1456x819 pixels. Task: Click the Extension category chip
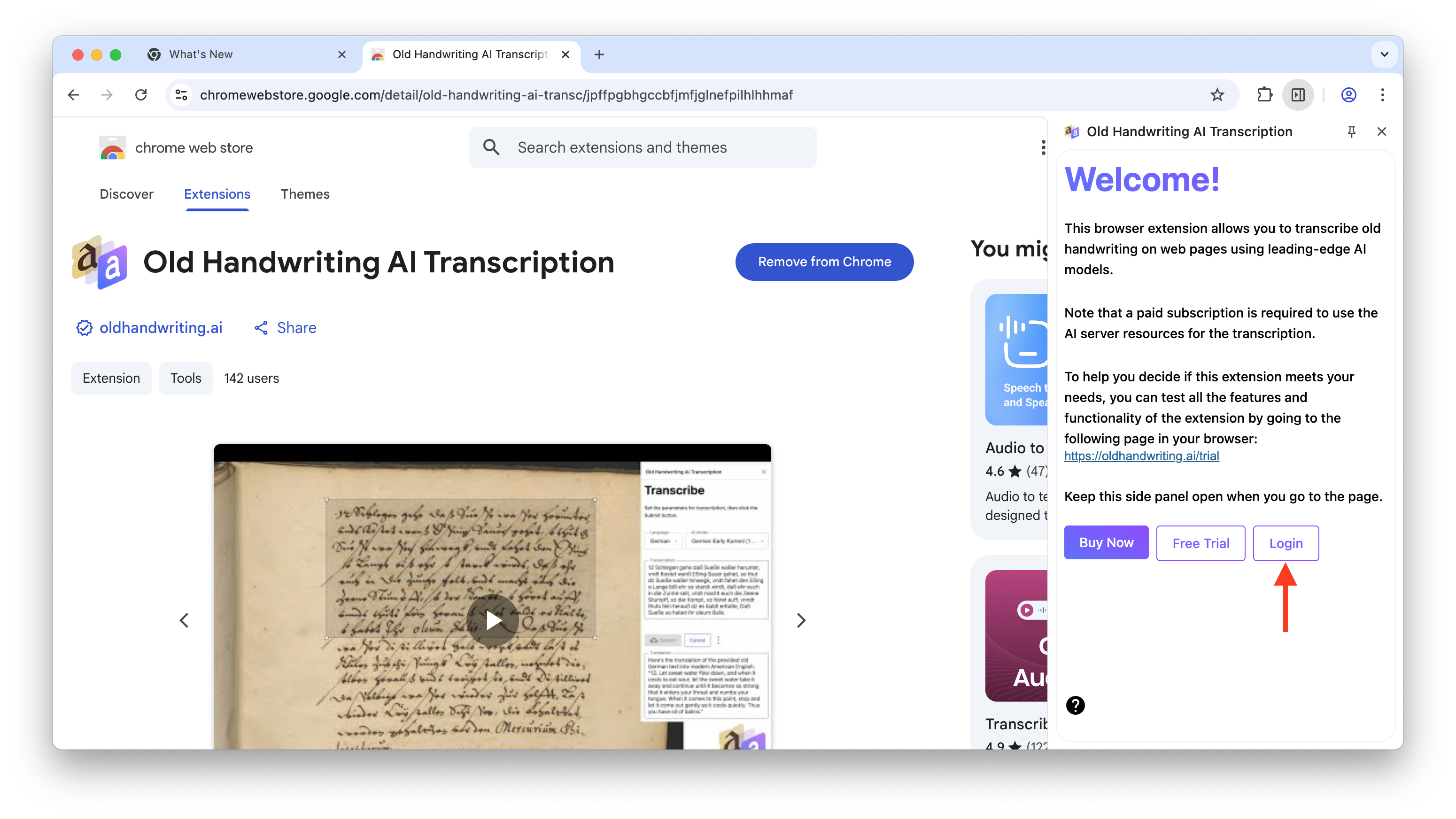(x=111, y=378)
